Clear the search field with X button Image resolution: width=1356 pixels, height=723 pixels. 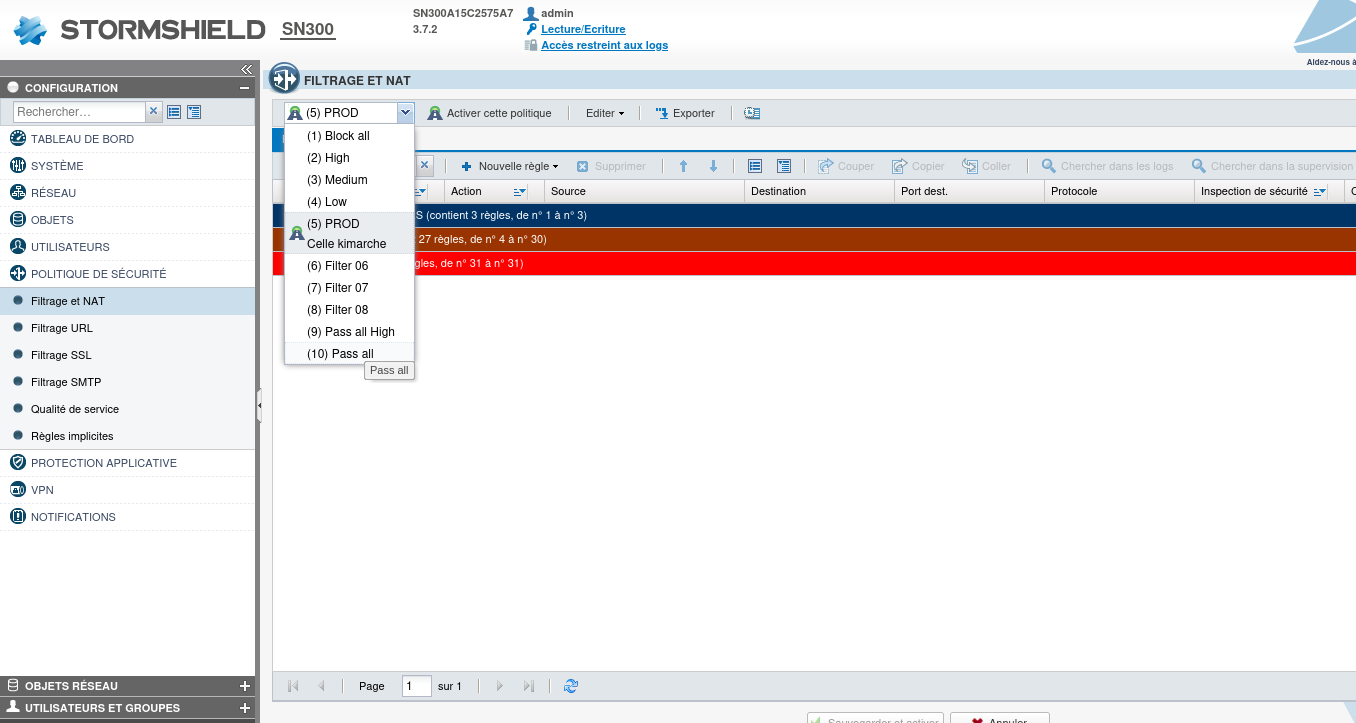tap(154, 112)
